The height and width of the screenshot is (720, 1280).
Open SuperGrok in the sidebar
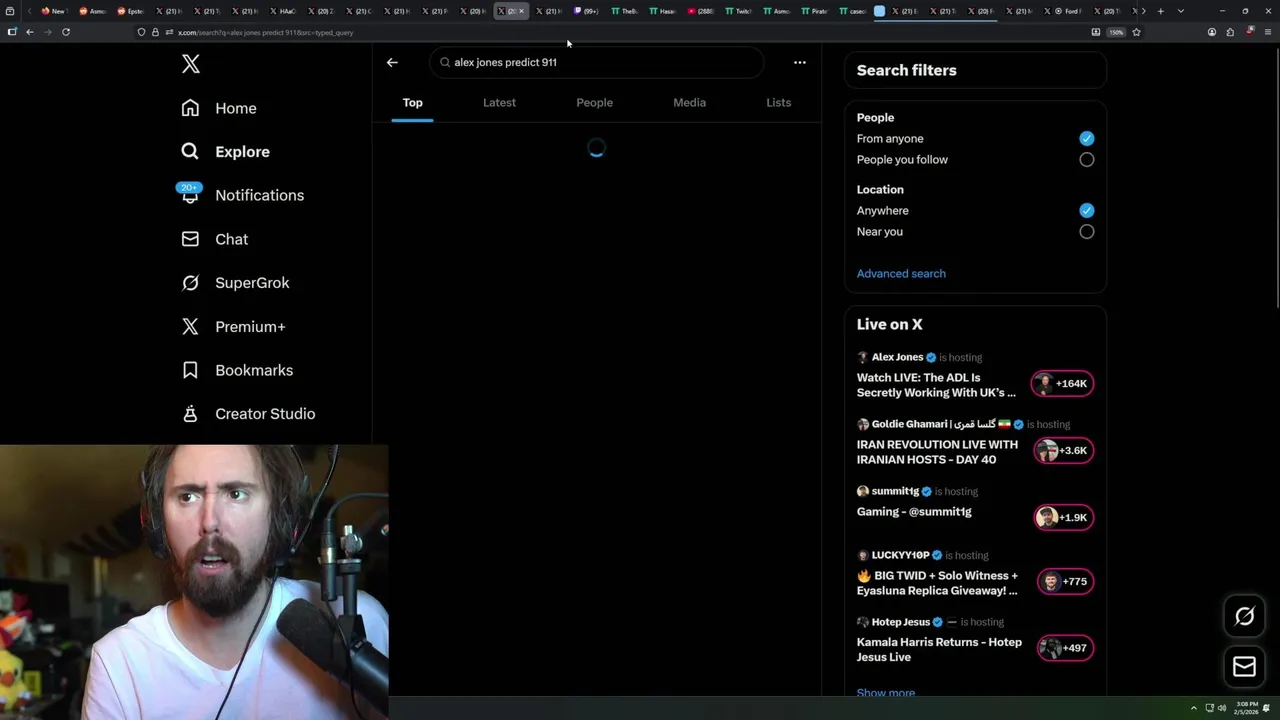pos(236,283)
